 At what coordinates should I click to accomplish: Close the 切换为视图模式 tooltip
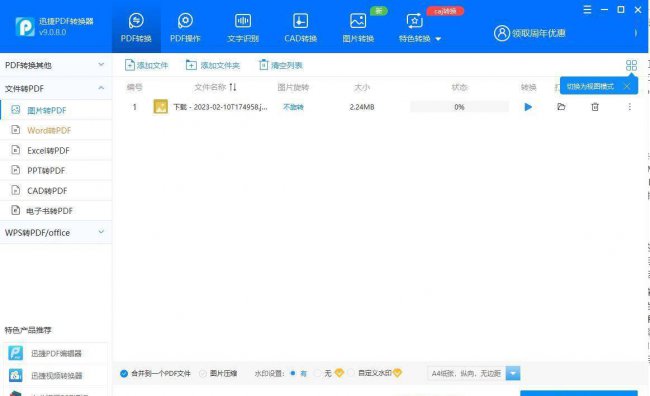(627, 86)
